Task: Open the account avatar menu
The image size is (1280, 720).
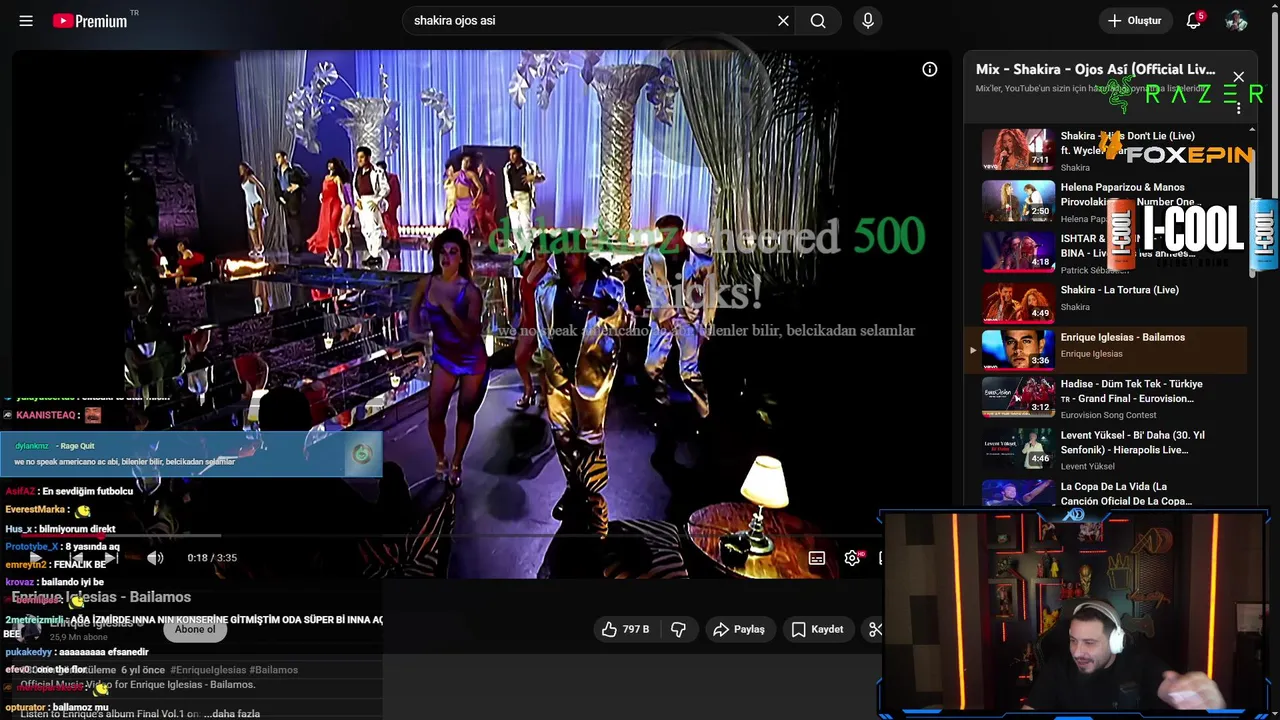Action: coord(1236,20)
